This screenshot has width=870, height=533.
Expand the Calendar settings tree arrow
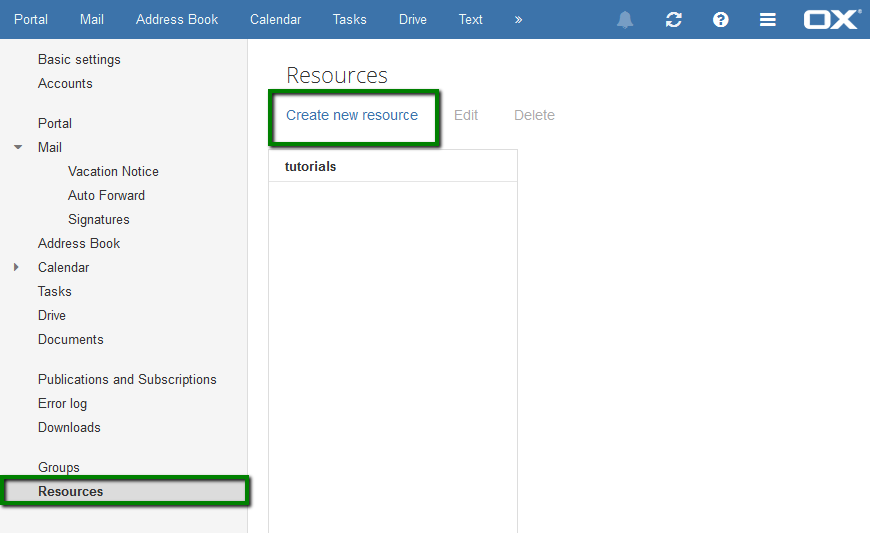(16, 267)
